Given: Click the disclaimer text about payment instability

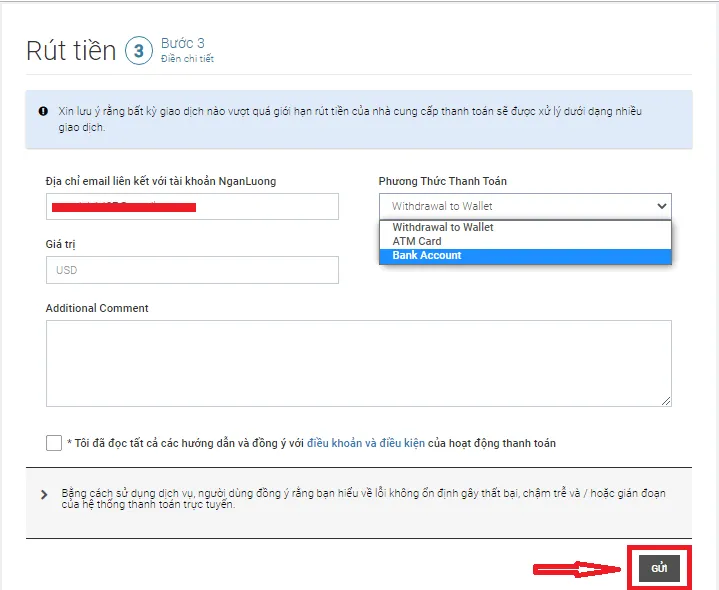Looking at the screenshot, I should click(x=363, y=499).
